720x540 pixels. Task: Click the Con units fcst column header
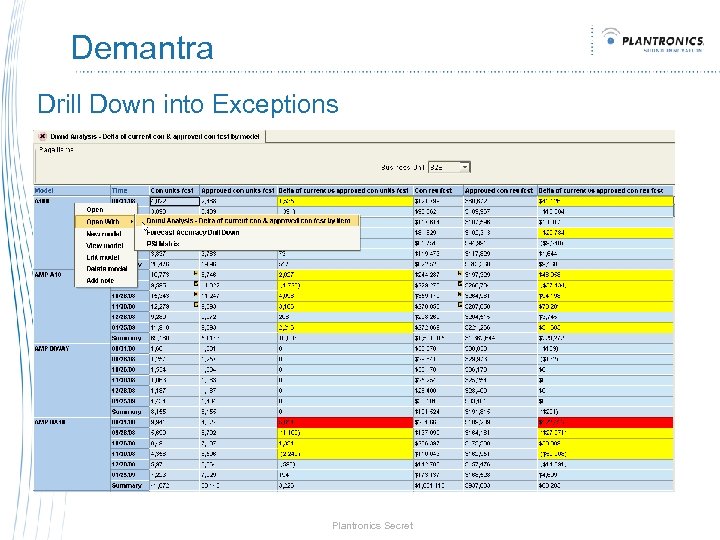click(x=174, y=191)
